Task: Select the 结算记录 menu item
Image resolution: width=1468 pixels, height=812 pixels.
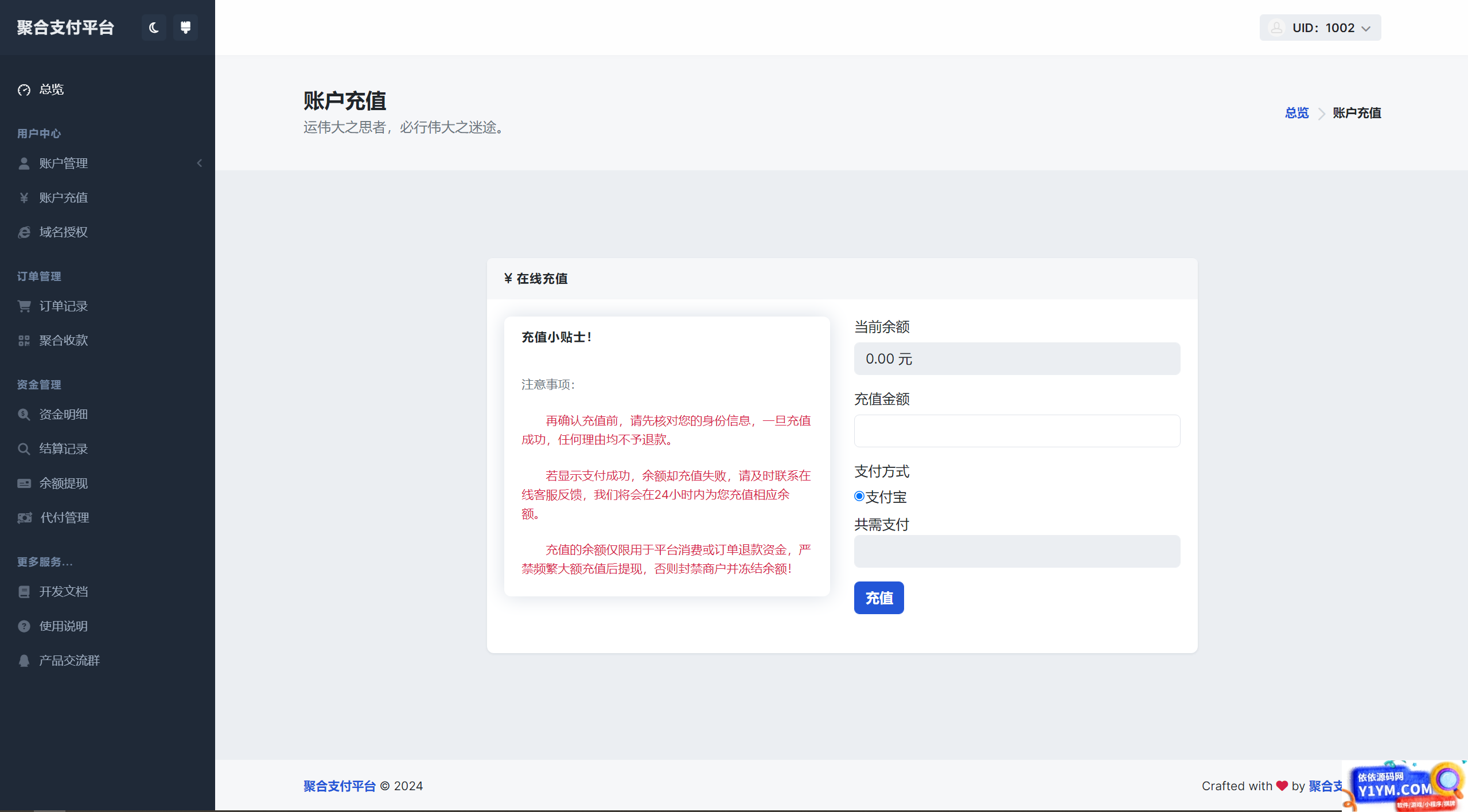Action: 64,448
